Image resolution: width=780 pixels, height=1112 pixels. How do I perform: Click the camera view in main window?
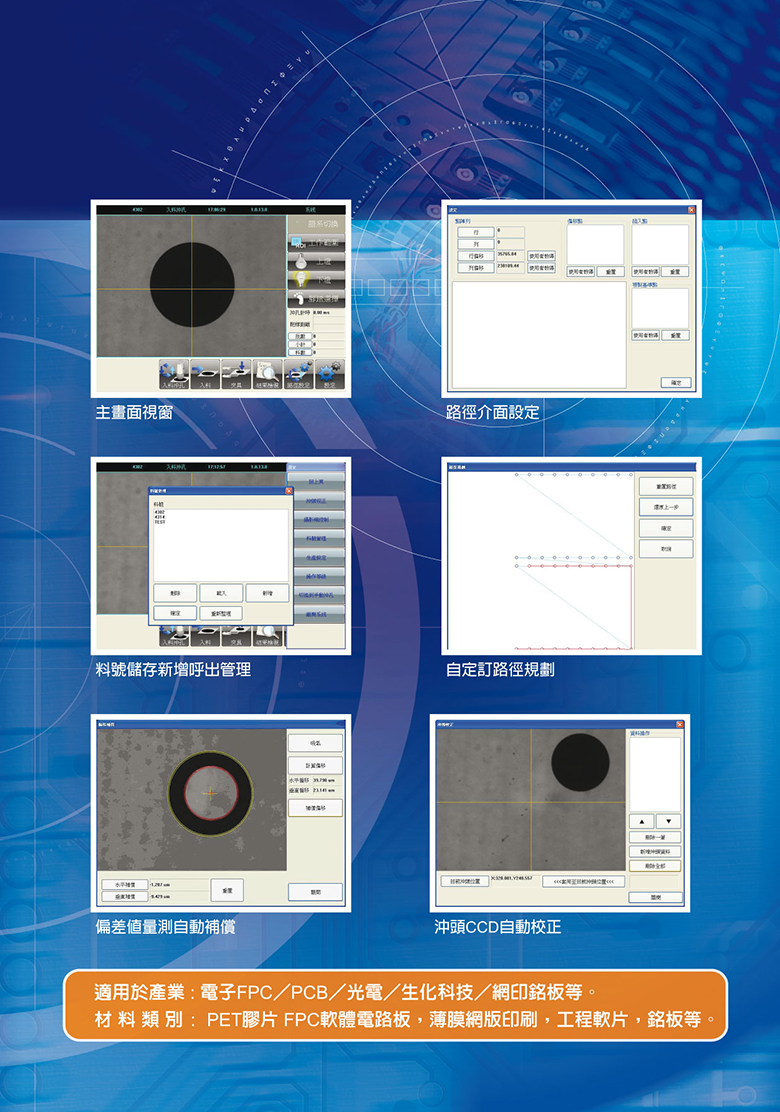click(x=191, y=286)
